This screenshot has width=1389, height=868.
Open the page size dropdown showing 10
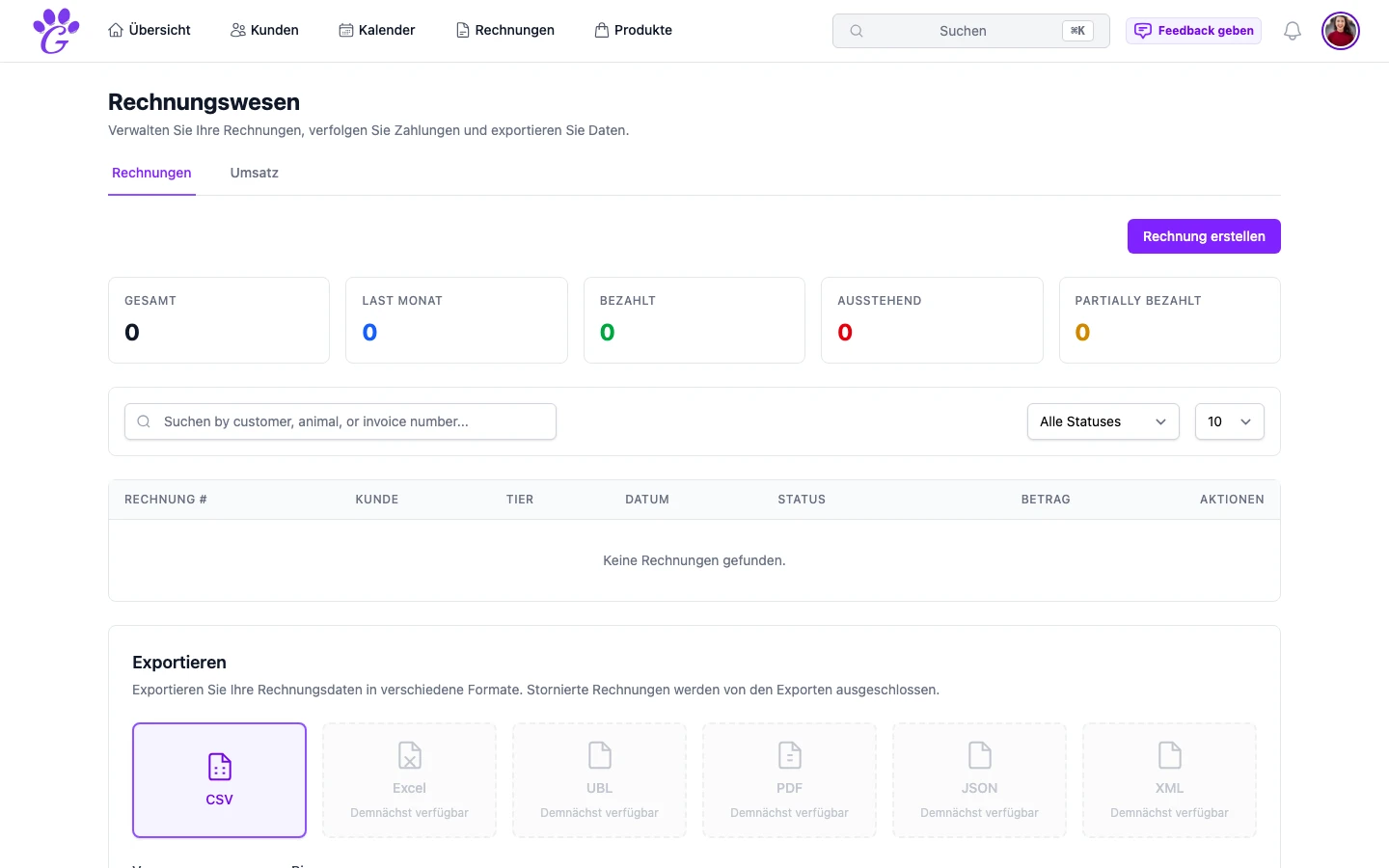[1229, 421]
